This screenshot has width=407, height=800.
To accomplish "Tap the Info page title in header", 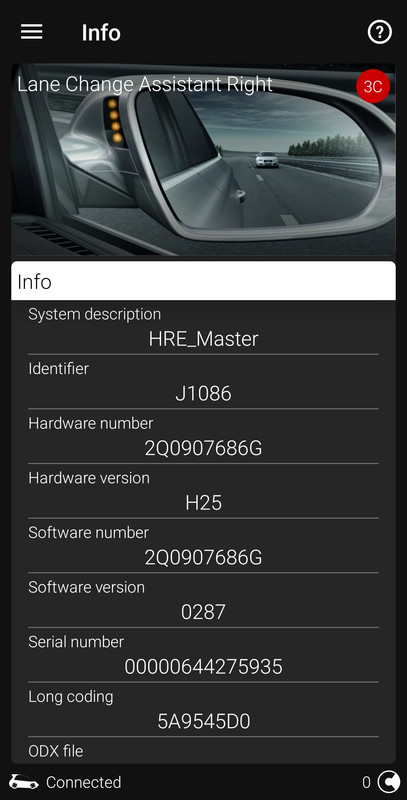I will [x=101, y=33].
